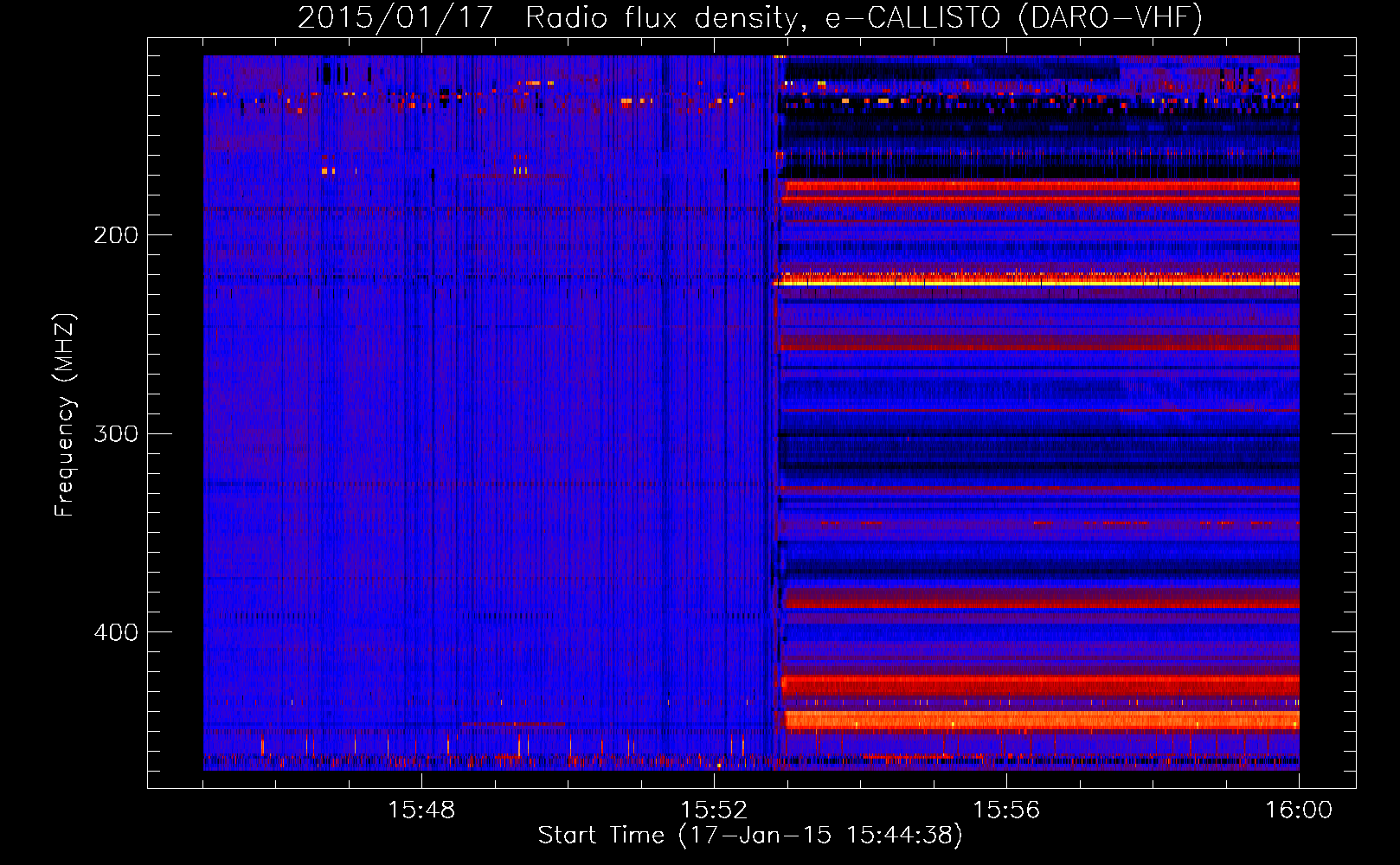
Task: Click the 15:56 time tick label
Action: pos(1006,811)
